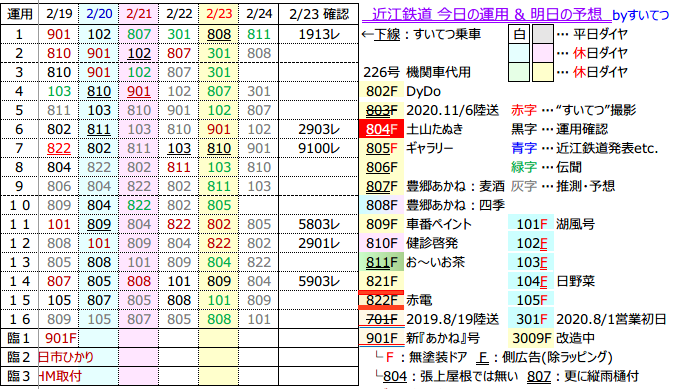Click the 日市ひかり cell in 臨2 row

[x=66, y=357]
